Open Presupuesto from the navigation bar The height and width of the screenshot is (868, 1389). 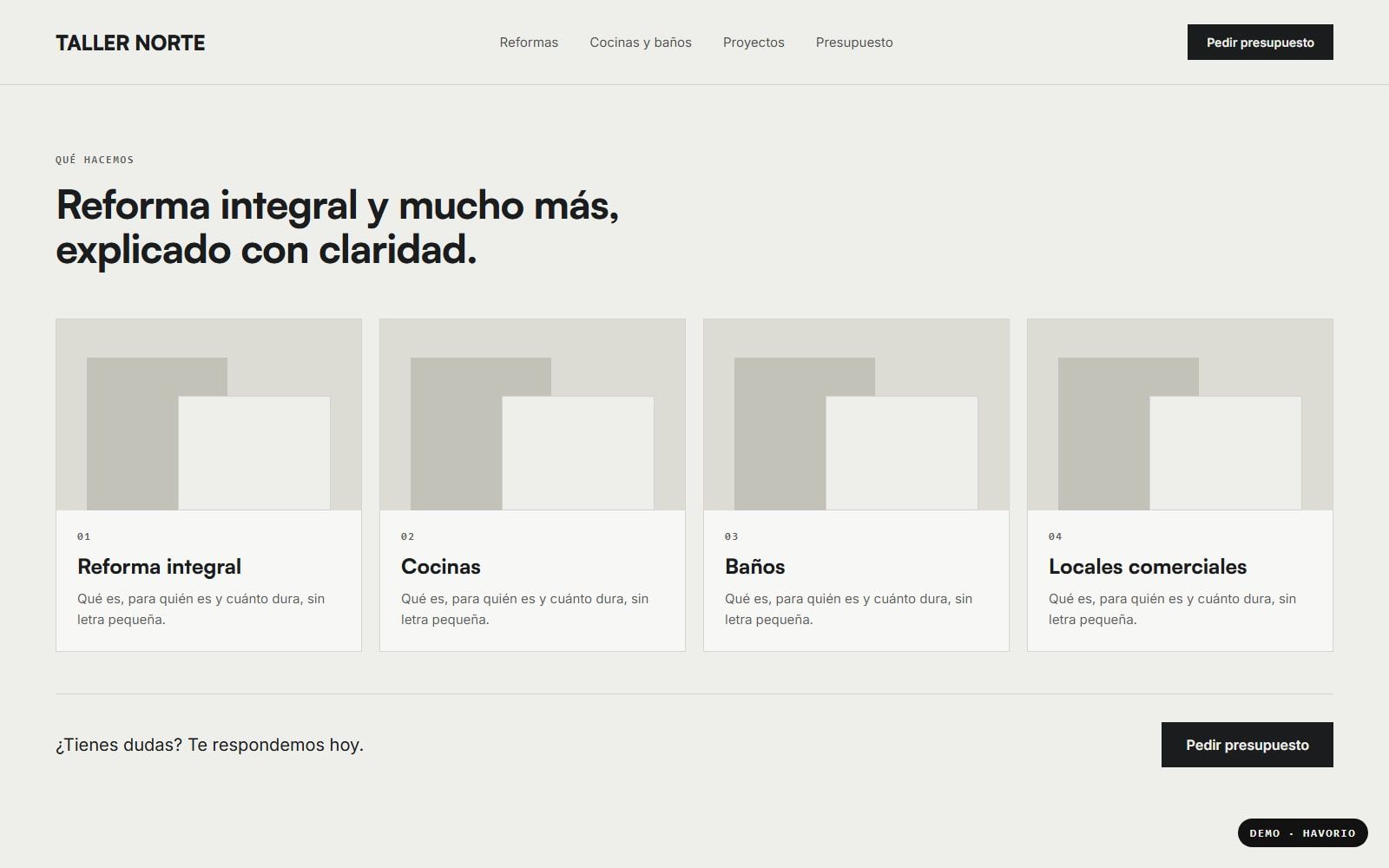pyautogui.click(x=854, y=43)
